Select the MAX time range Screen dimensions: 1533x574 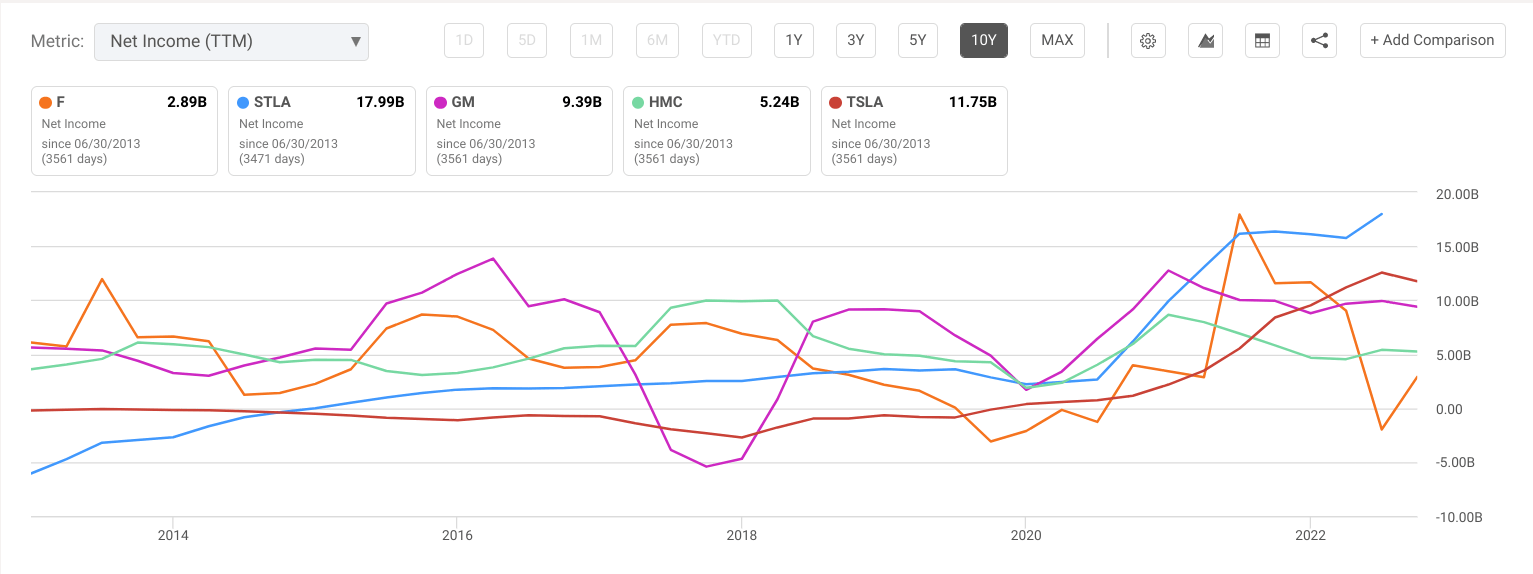1057,41
